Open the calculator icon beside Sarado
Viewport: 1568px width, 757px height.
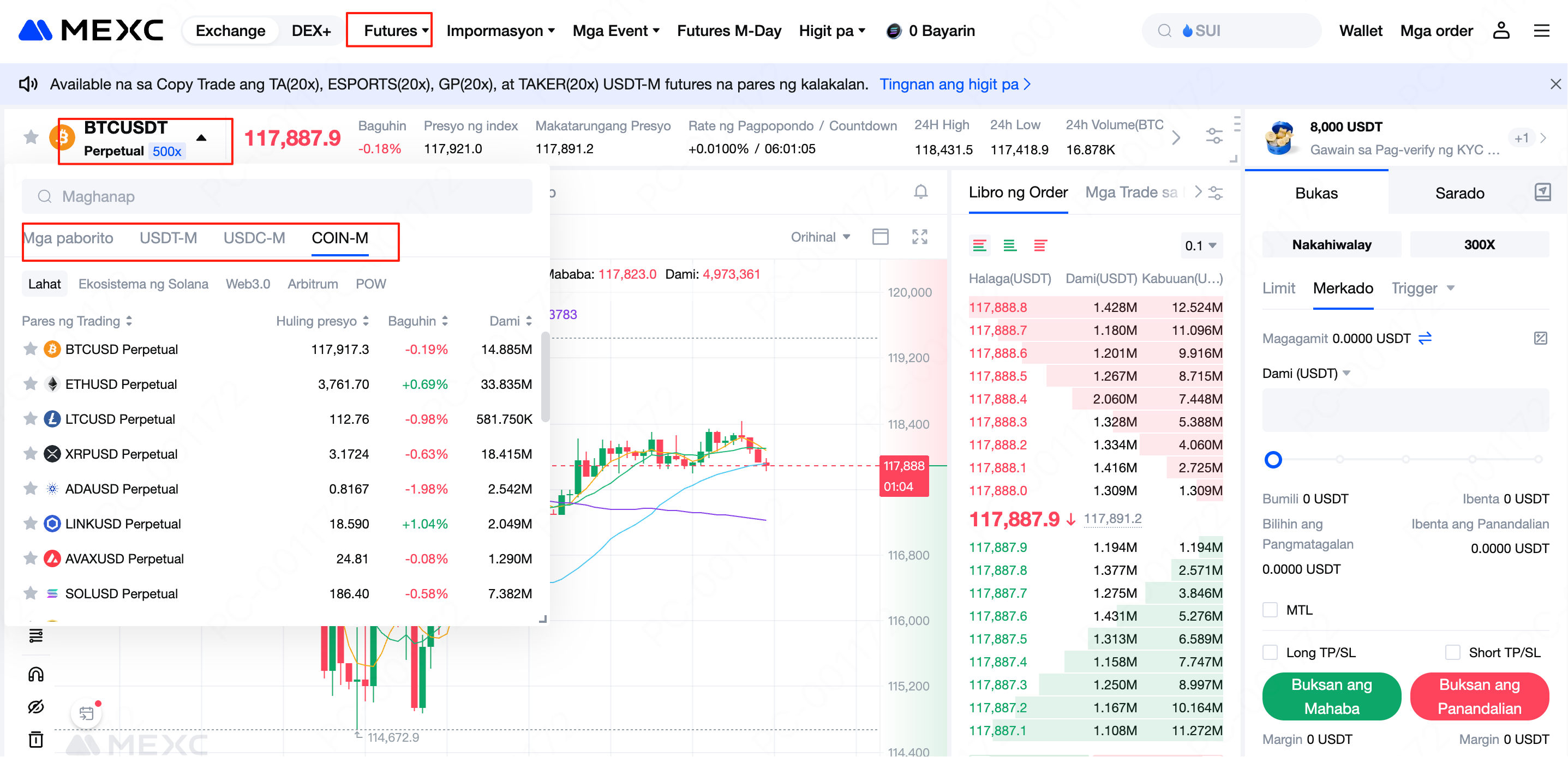pyautogui.click(x=1542, y=193)
